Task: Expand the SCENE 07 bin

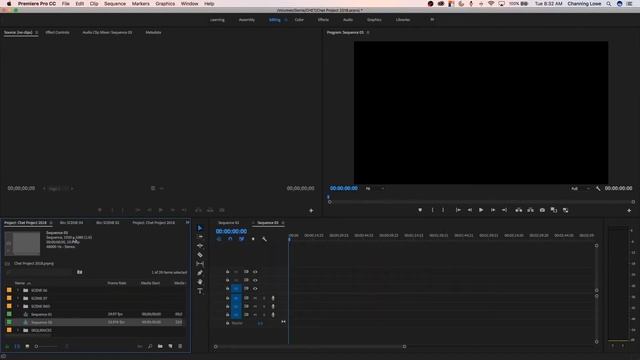Action: [x=18, y=298]
